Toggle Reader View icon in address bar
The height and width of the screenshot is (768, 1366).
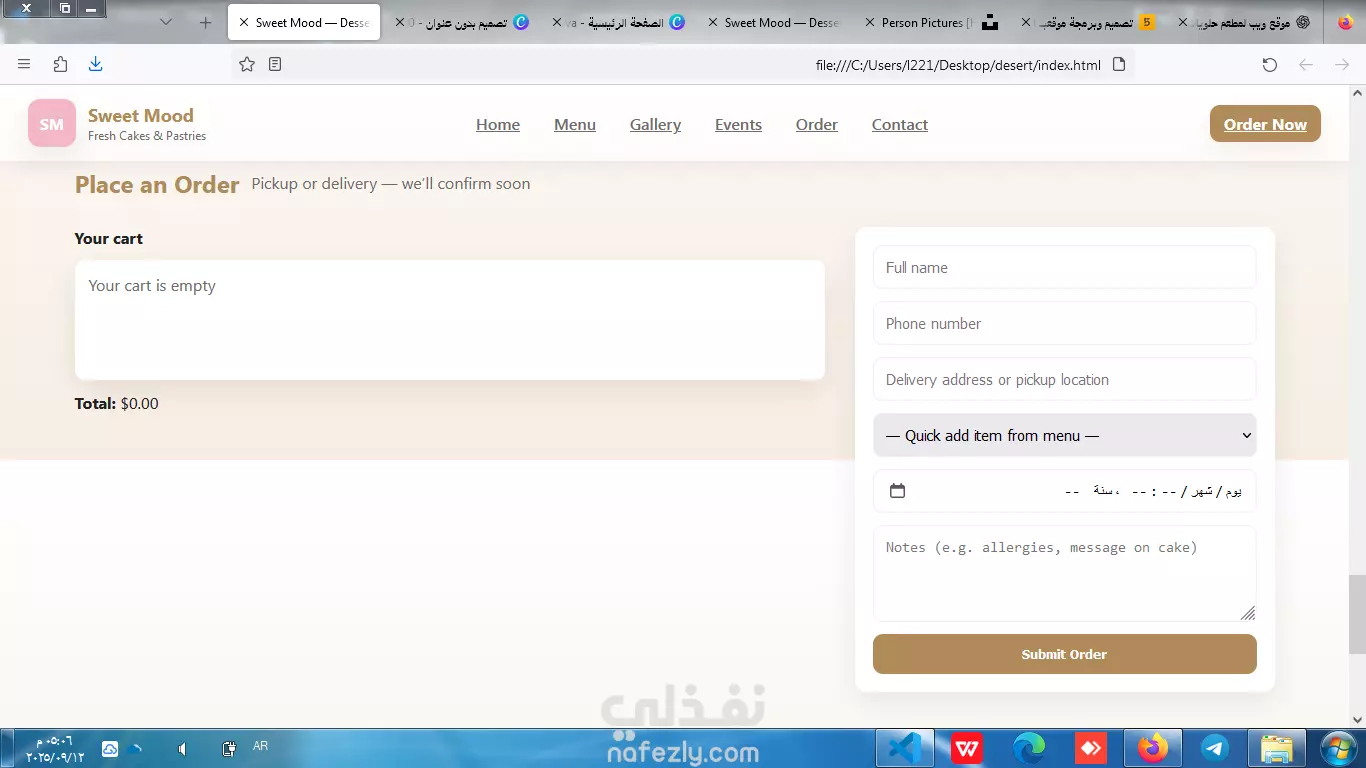pos(275,65)
